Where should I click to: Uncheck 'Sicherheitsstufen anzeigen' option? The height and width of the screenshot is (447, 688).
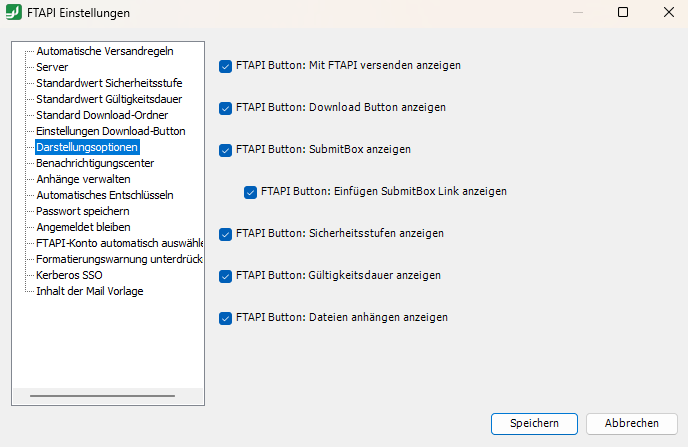(x=226, y=234)
